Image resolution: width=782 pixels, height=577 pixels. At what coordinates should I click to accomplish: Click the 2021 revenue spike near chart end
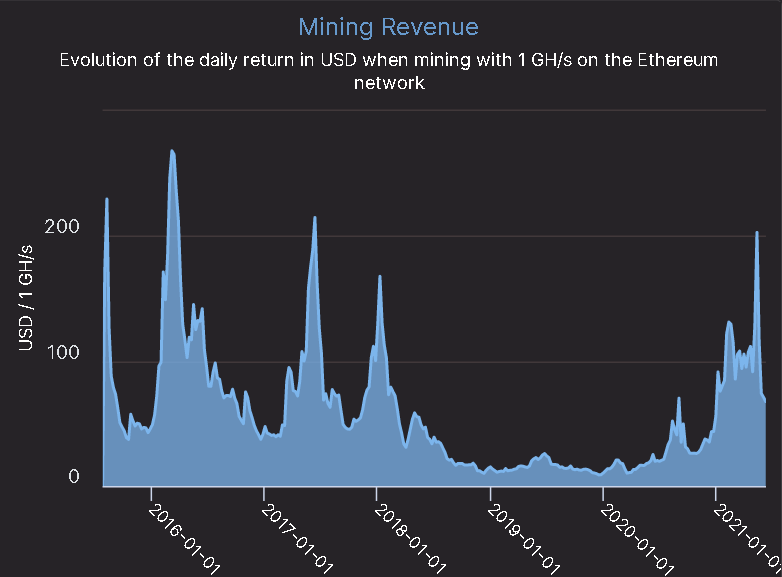pyautogui.click(x=757, y=232)
